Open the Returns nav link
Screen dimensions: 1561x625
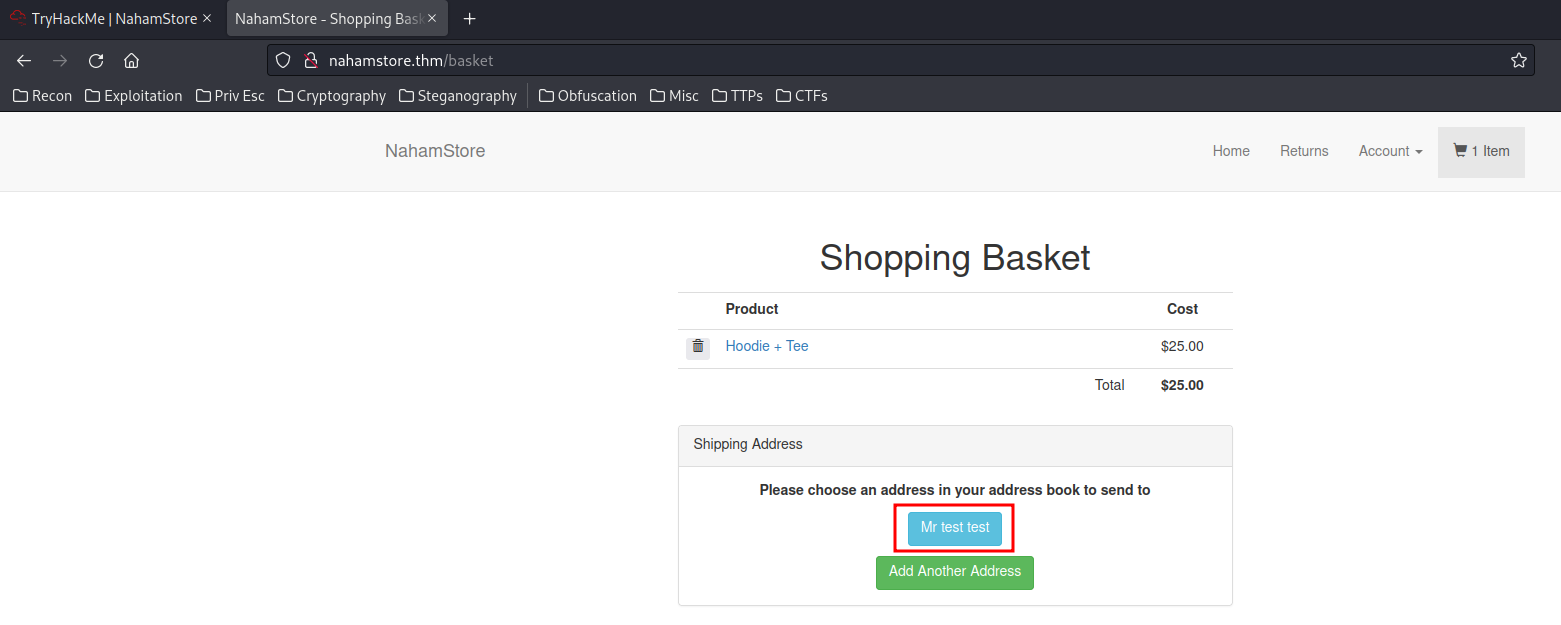[x=1304, y=151]
